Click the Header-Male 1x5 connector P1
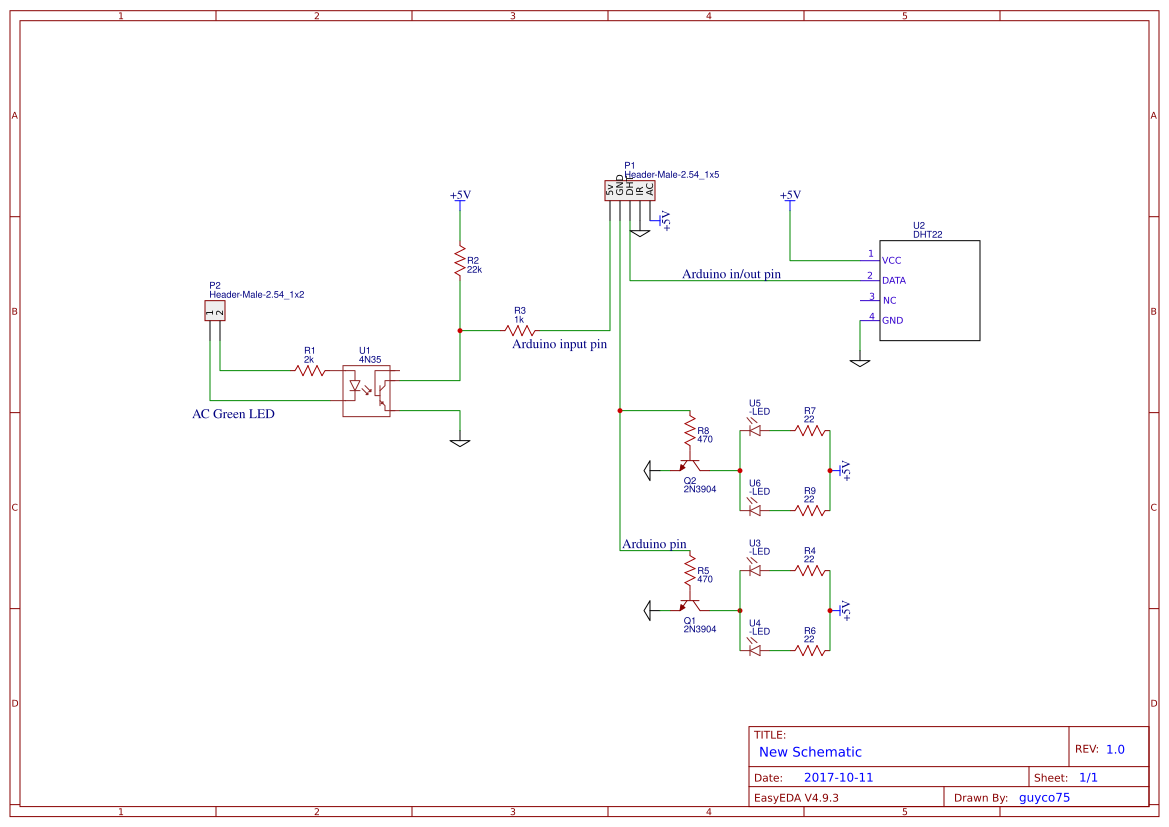 pyautogui.click(x=628, y=188)
